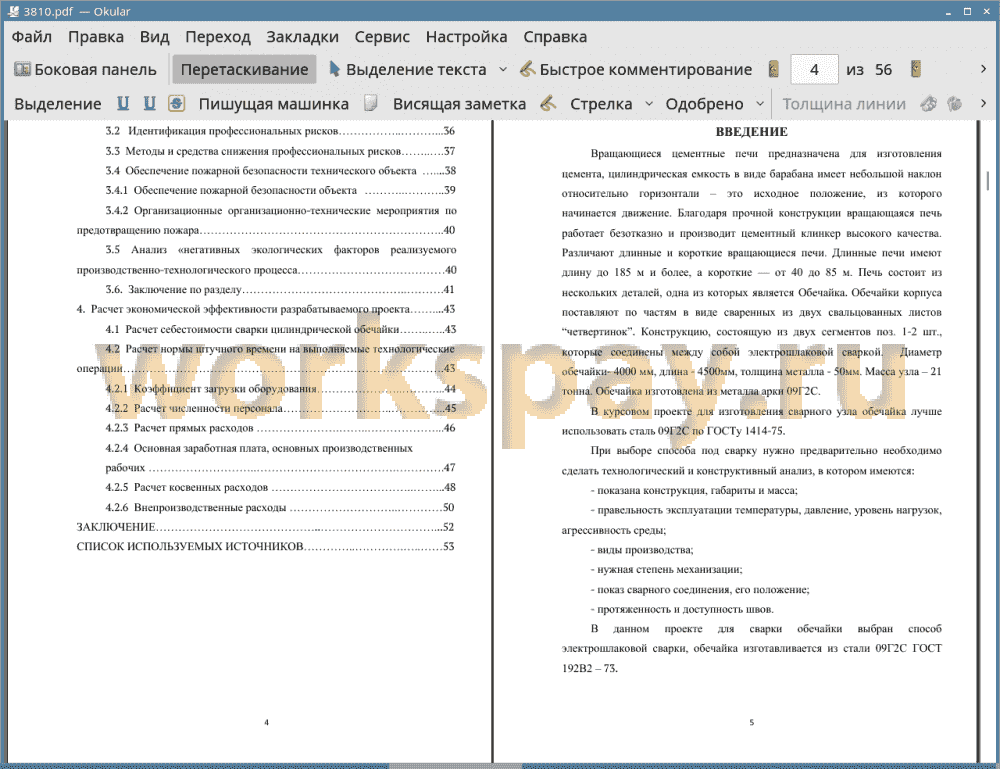
Task: Click the freehand line pencil icon
Action: point(548,104)
